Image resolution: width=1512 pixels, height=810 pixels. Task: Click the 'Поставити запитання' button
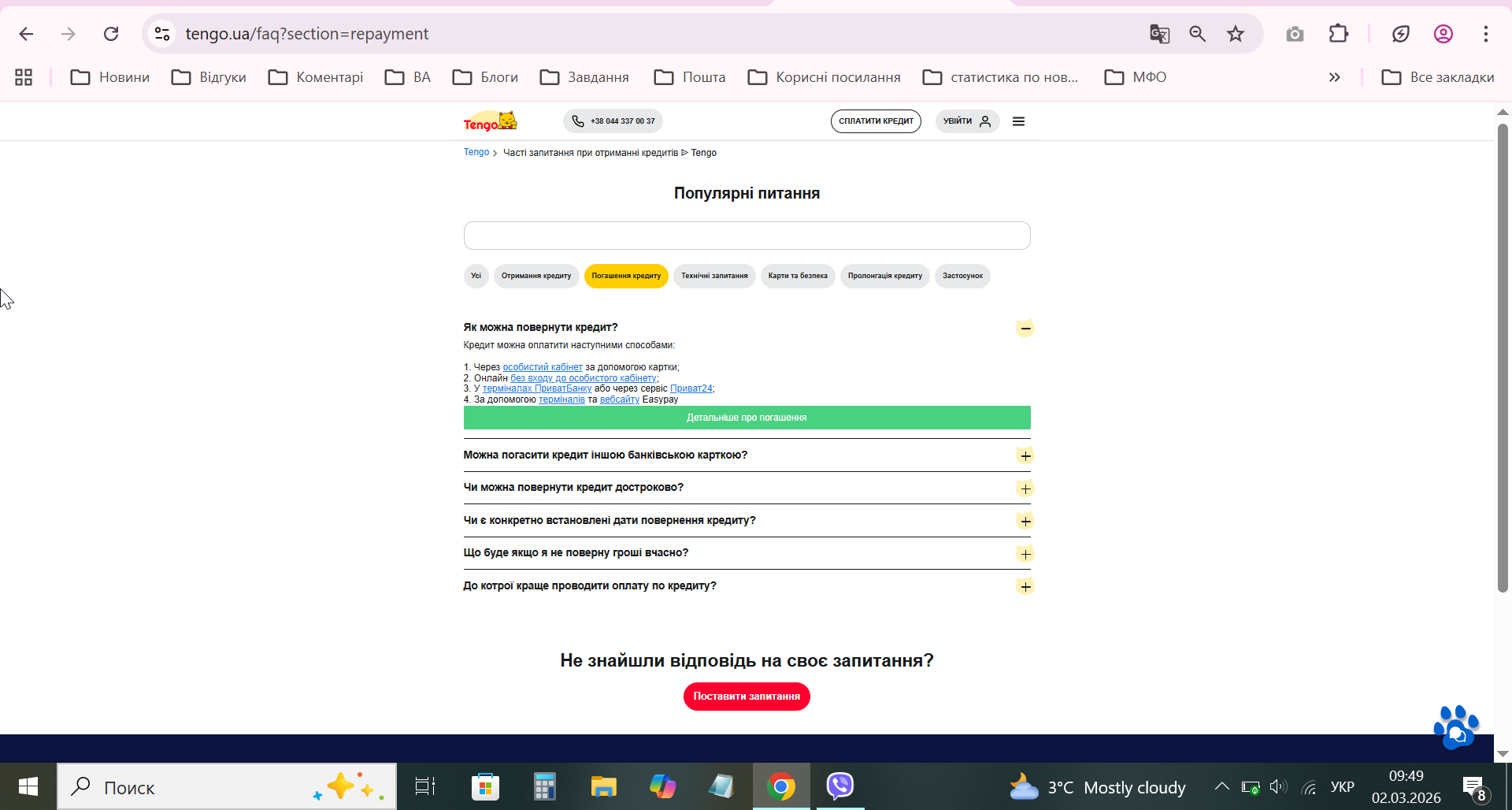pos(747,697)
